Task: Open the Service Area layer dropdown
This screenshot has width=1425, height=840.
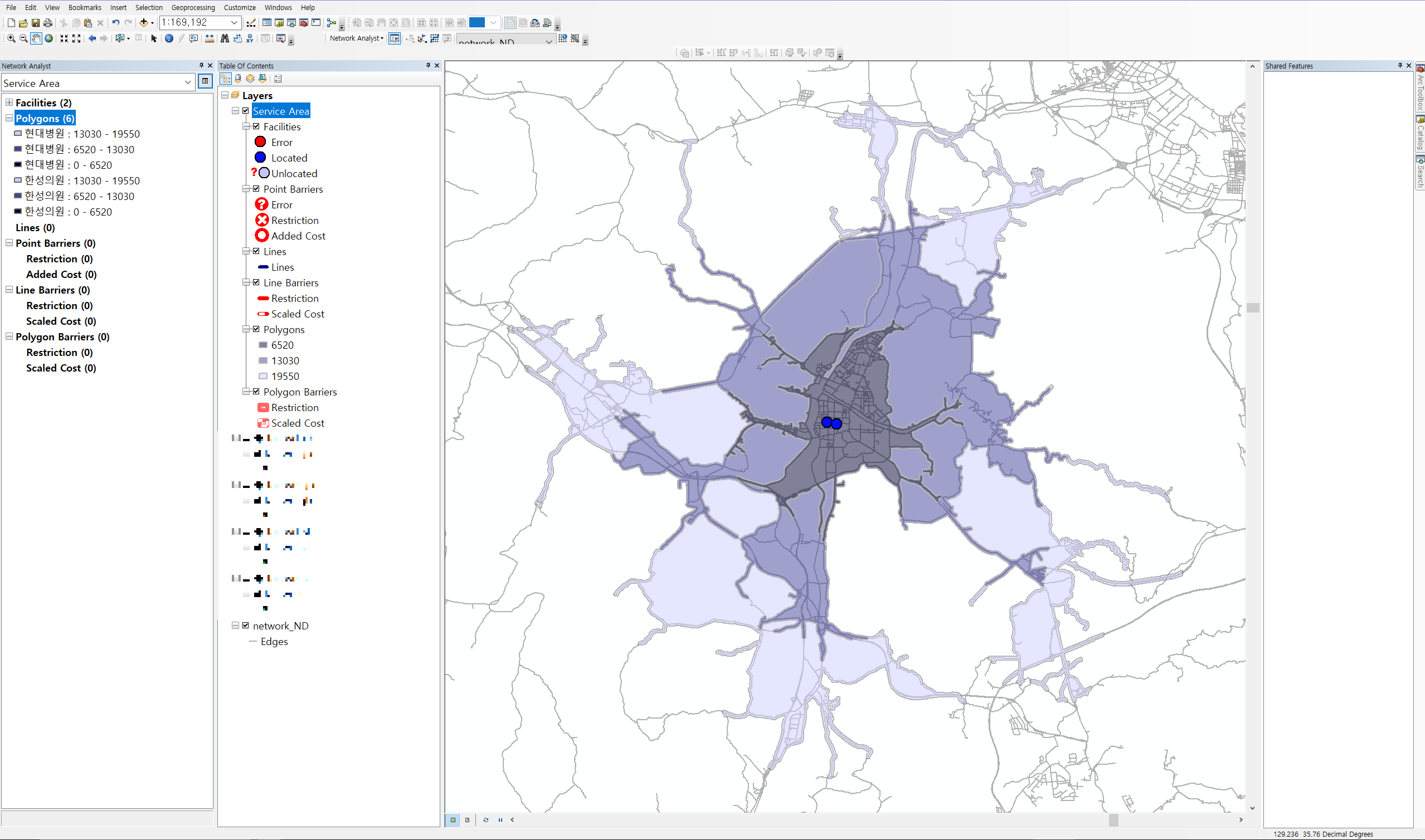Action: tap(187, 82)
